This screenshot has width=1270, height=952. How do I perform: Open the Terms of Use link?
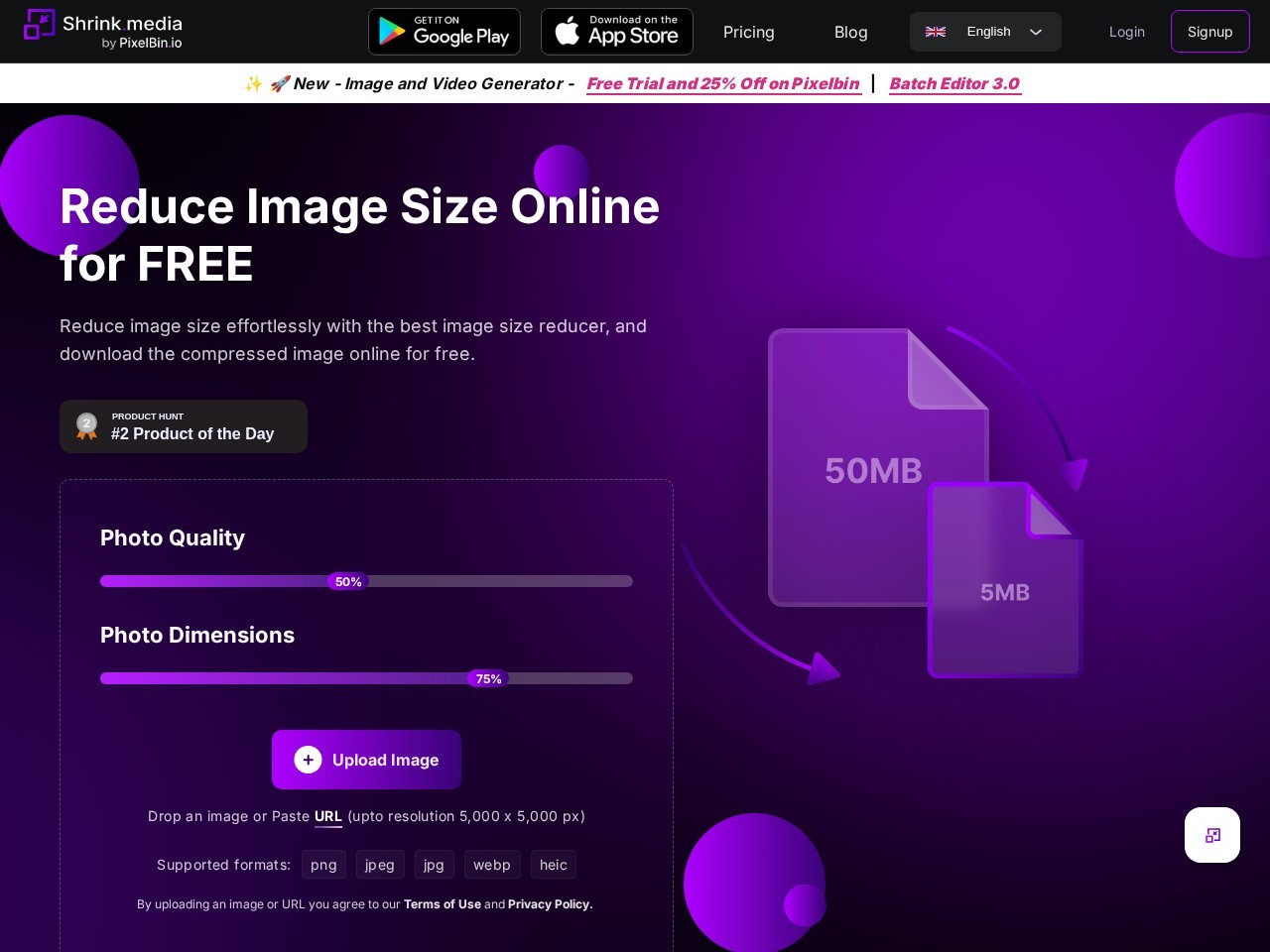443,904
